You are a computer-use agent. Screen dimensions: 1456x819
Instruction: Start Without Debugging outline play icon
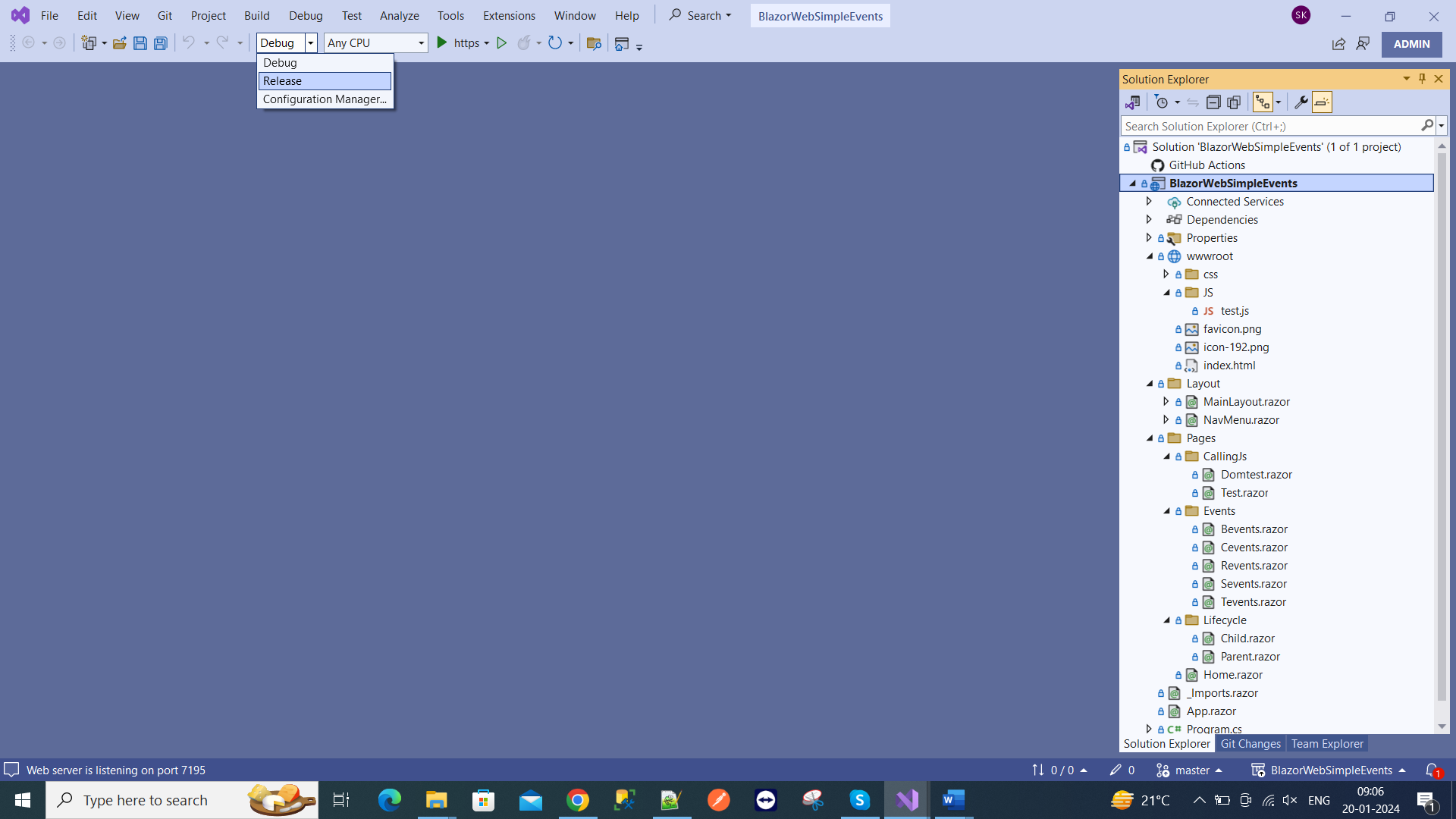click(501, 43)
